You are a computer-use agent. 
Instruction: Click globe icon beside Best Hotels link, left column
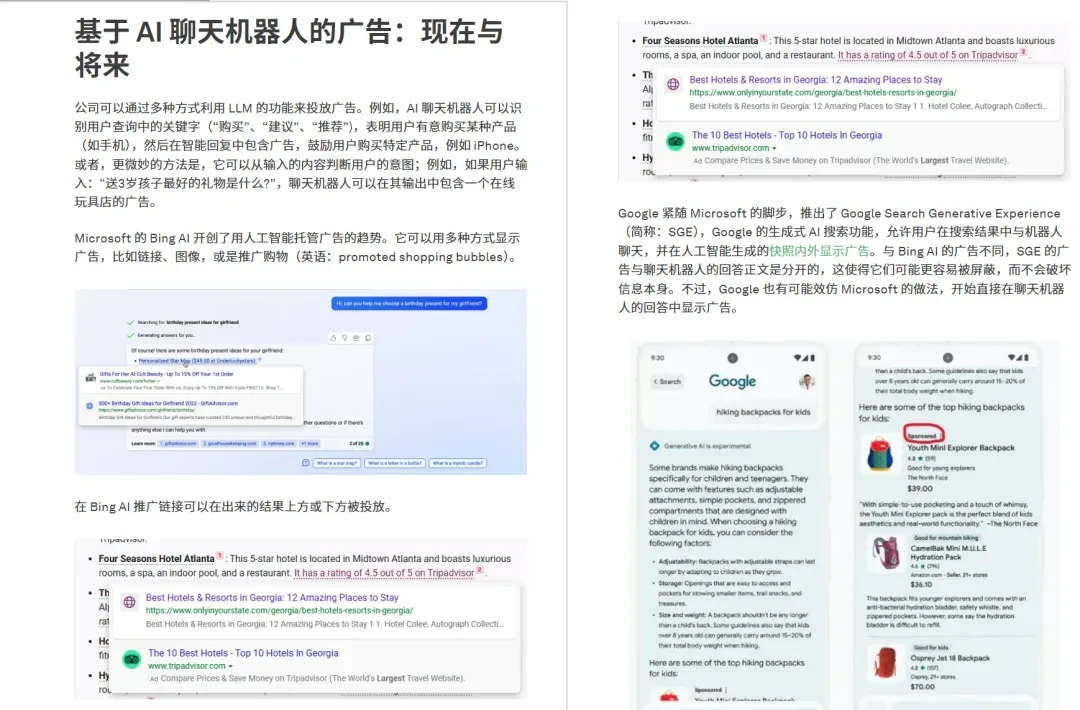coord(129,602)
